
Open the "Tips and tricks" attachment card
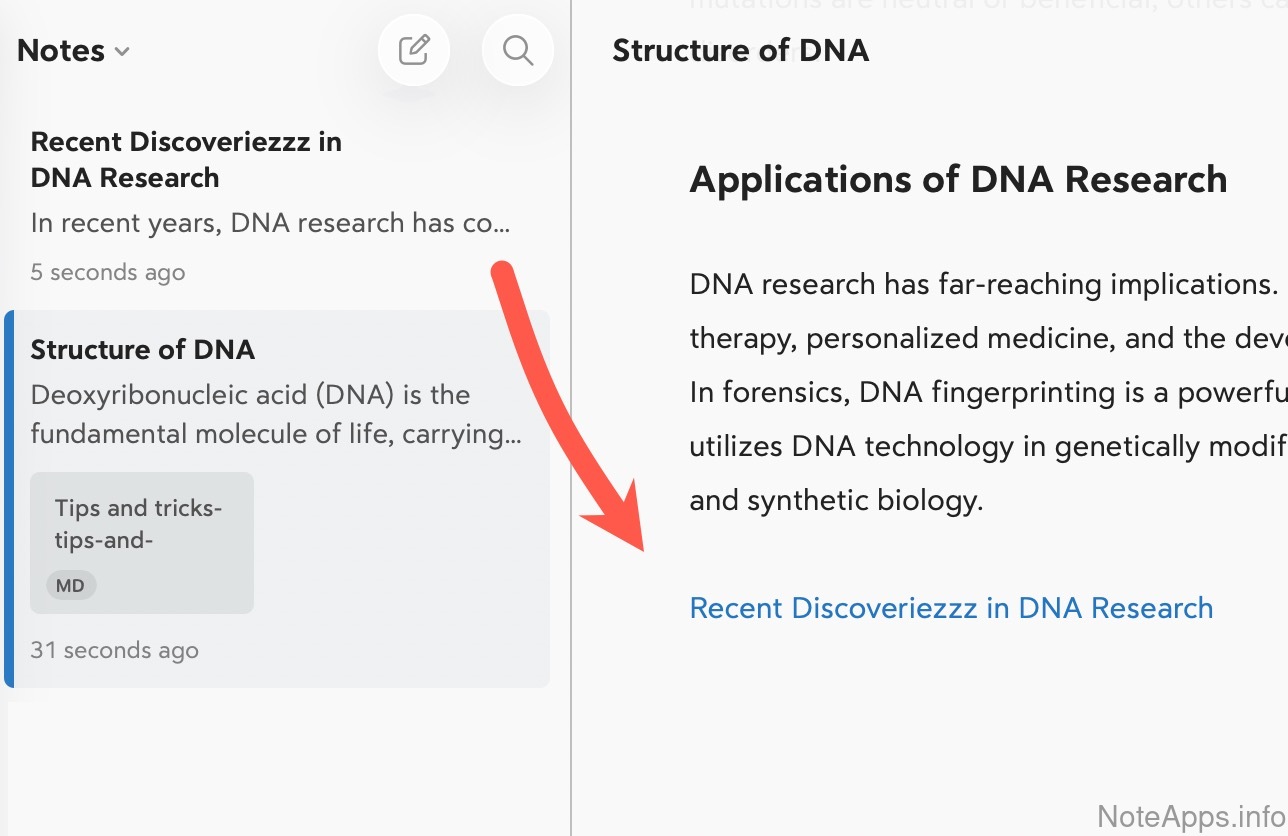coord(141,524)
